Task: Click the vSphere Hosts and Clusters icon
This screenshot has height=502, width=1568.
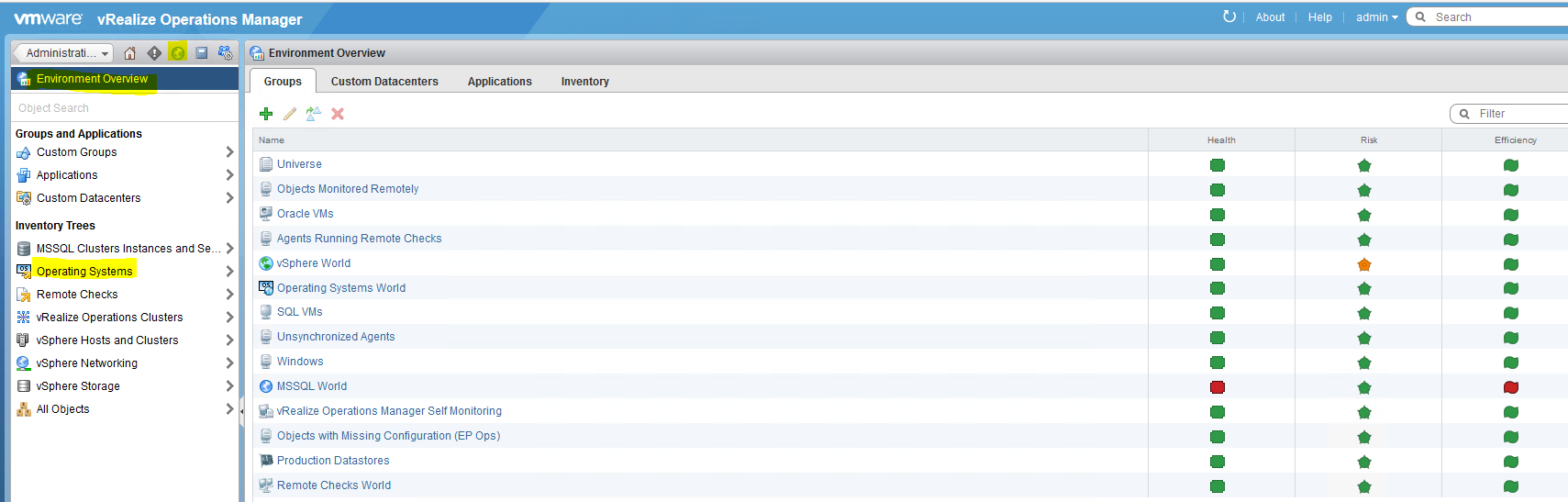Action: tap(24, 340)
